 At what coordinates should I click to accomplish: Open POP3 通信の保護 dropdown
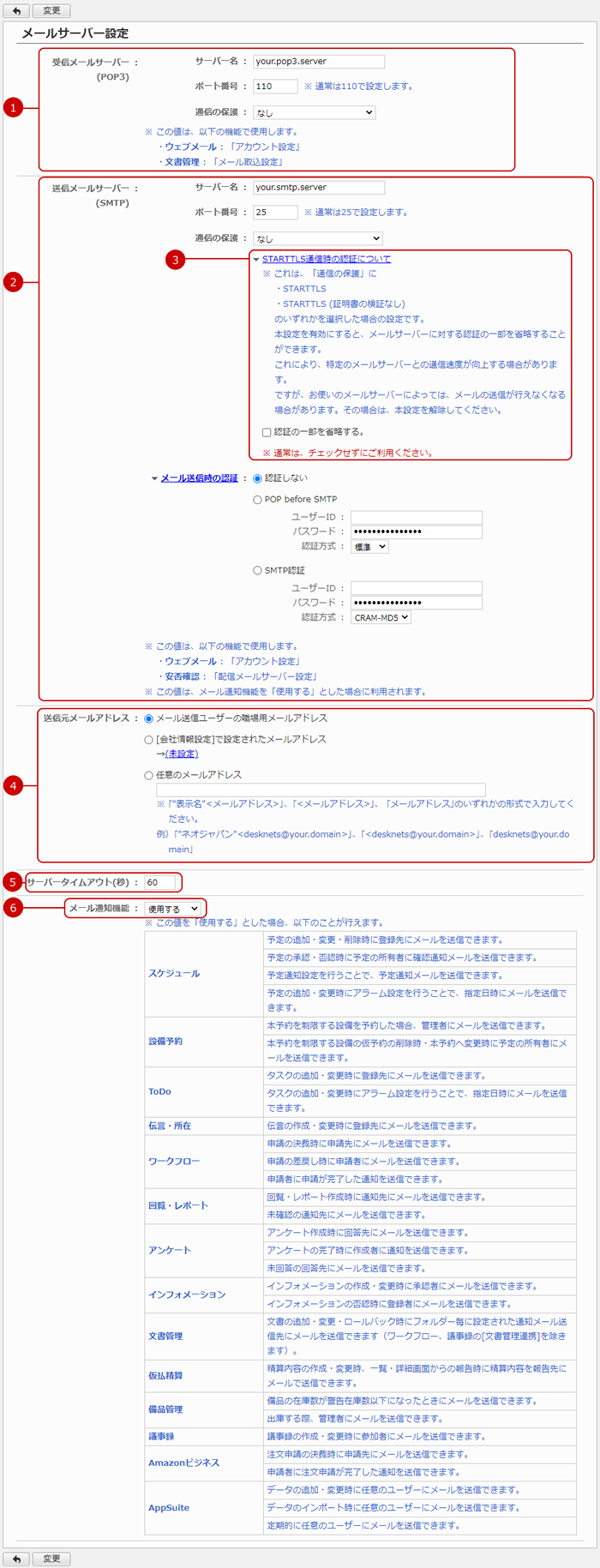coord(315,112)
